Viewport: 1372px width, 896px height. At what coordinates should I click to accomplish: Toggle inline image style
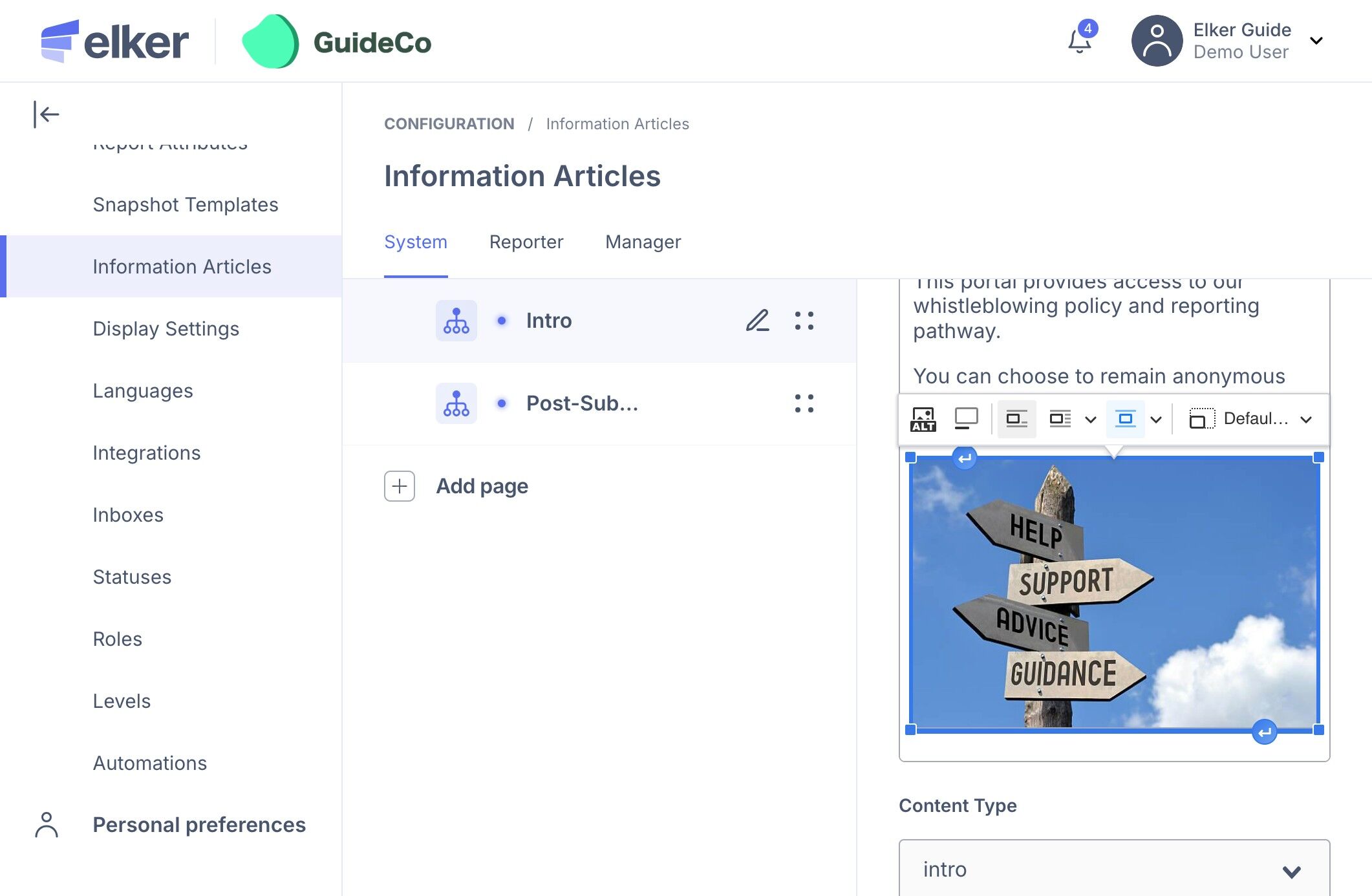(1016, 419)
